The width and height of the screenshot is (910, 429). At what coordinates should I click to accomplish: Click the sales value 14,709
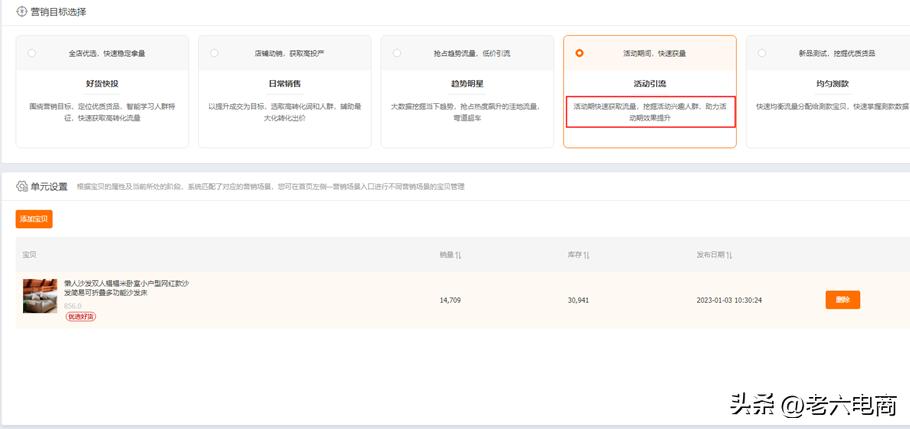tap(450, 300)
